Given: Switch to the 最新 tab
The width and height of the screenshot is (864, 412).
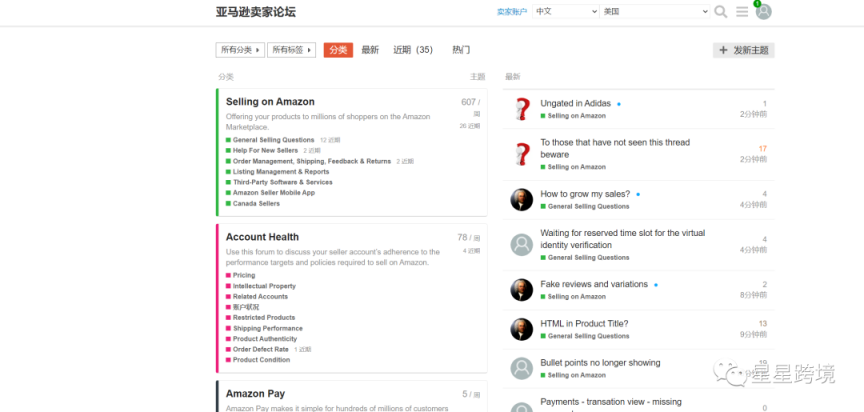Looking at the screenshot, I should (x=370, y=50).
